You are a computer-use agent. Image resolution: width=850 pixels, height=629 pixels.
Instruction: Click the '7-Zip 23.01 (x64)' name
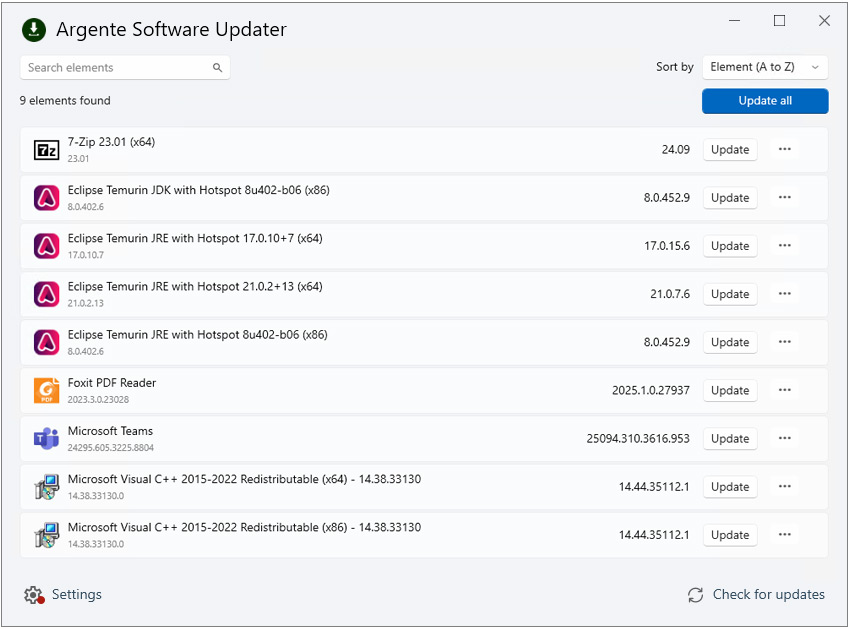pyautogui.click(x=111, y=142)
